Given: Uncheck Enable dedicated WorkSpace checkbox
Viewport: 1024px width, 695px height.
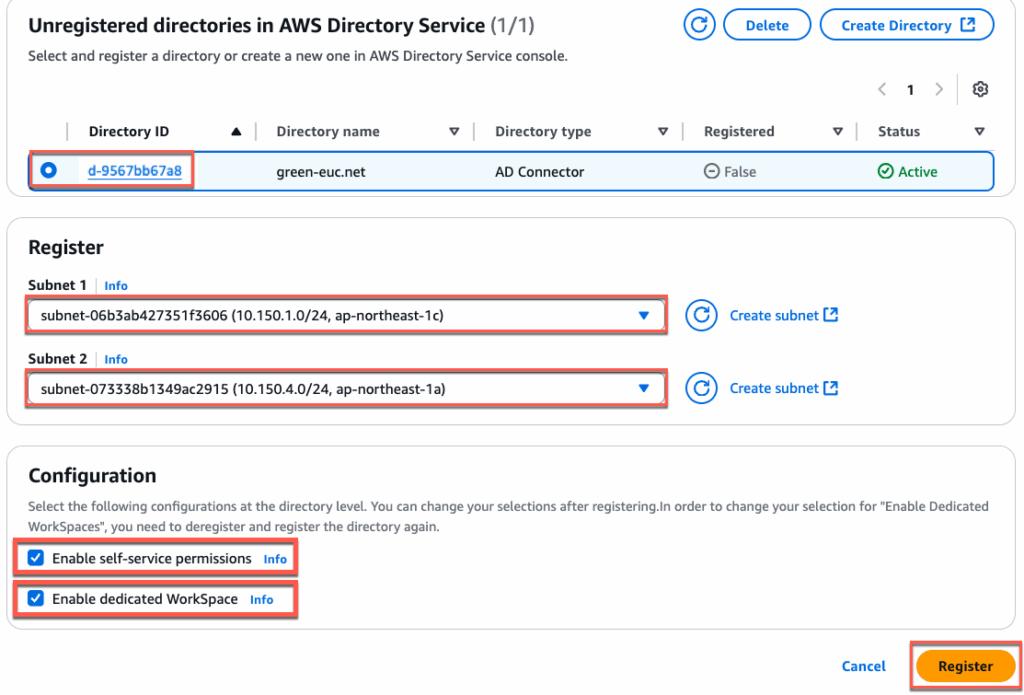Looking at the screenshot, I should pos(37,599).
